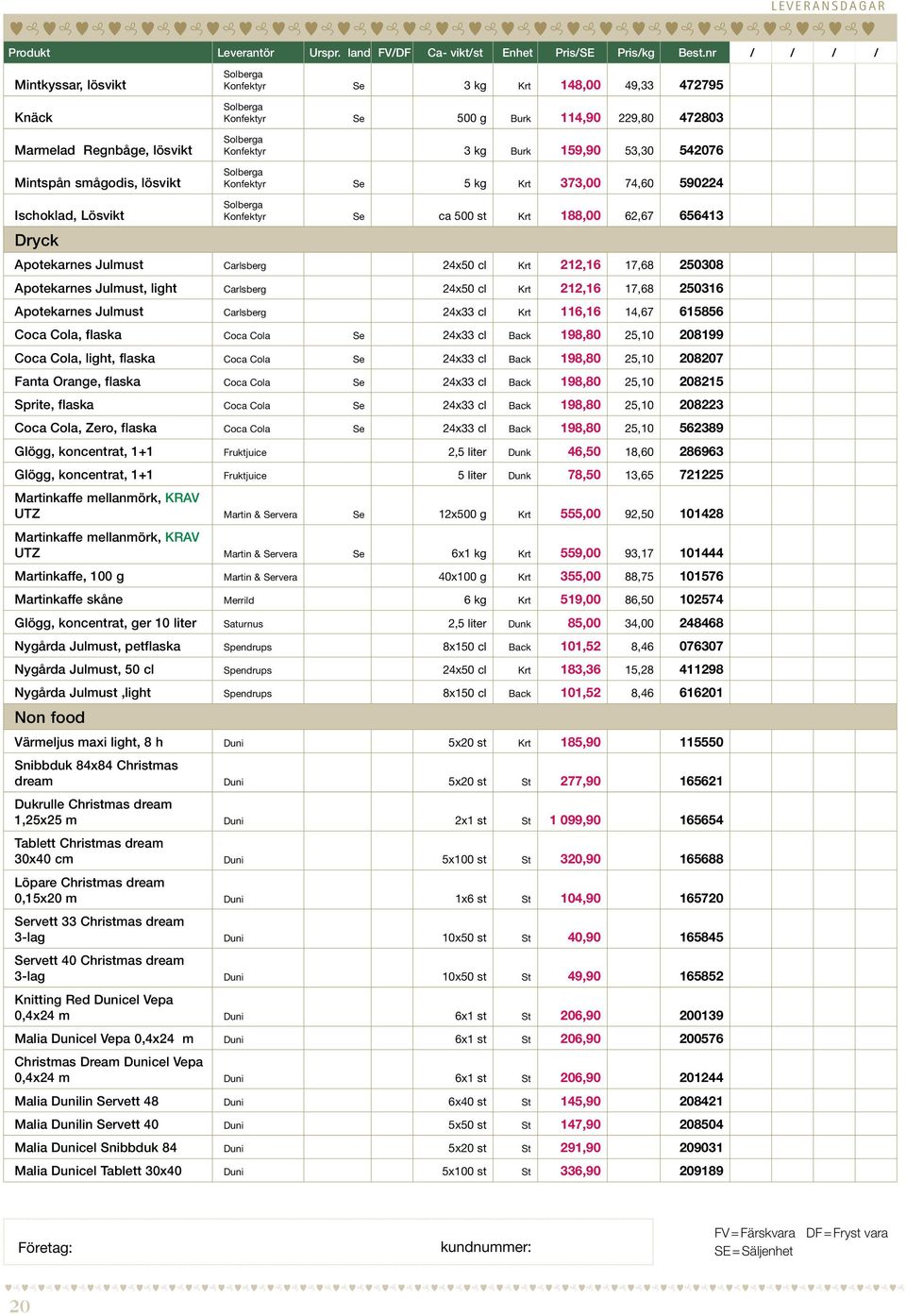
Task: Select order number 101444
Action: point(701,553)
